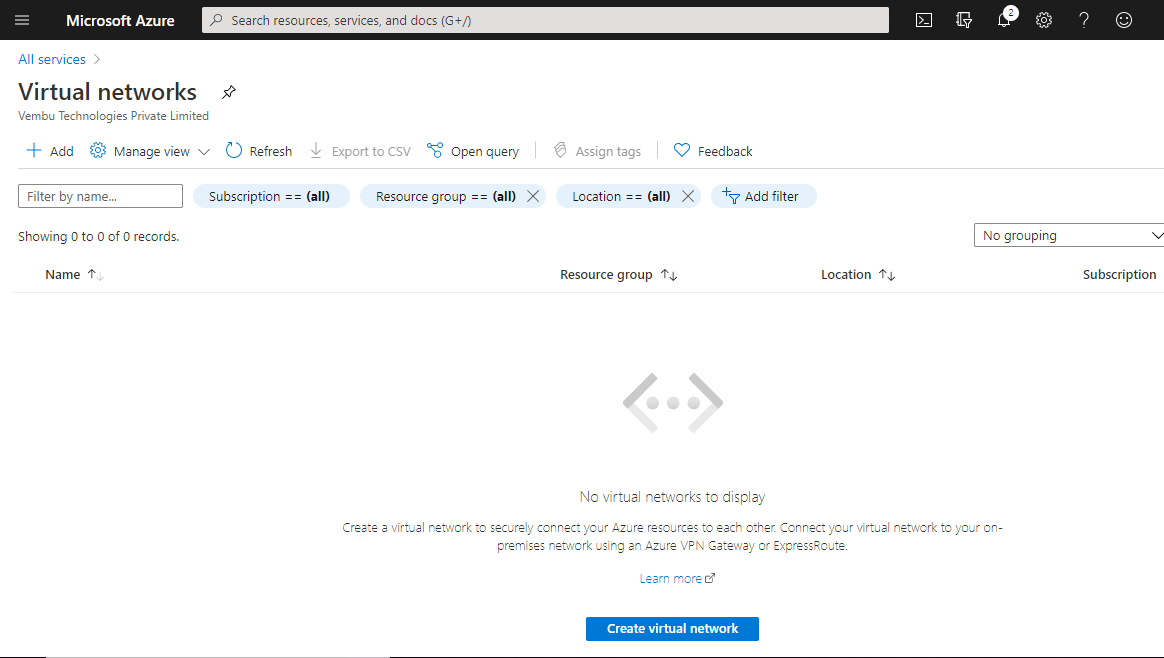Remove the Location filter

pyautogui.click(x=688, y=196)
